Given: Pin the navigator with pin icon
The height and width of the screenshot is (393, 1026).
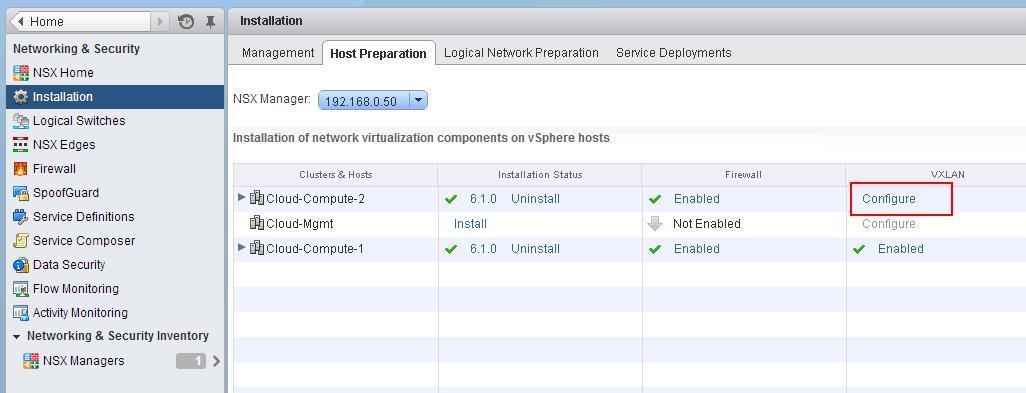Looking at the screenshot, I should pyautogui.click(x=210, y=22).
